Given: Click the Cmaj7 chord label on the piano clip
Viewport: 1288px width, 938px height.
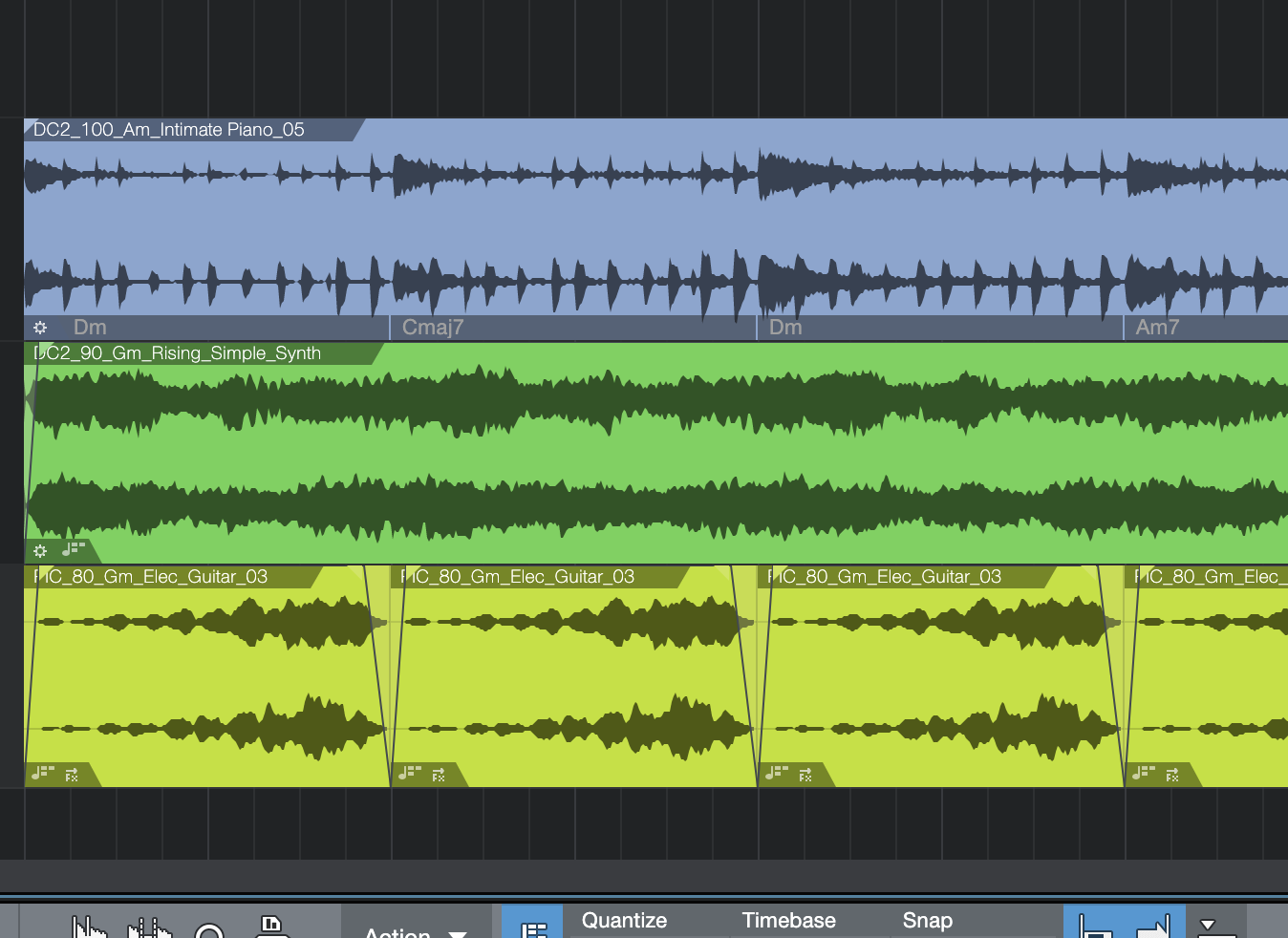Looking at the screenshot, I should (x=433, y=328).
